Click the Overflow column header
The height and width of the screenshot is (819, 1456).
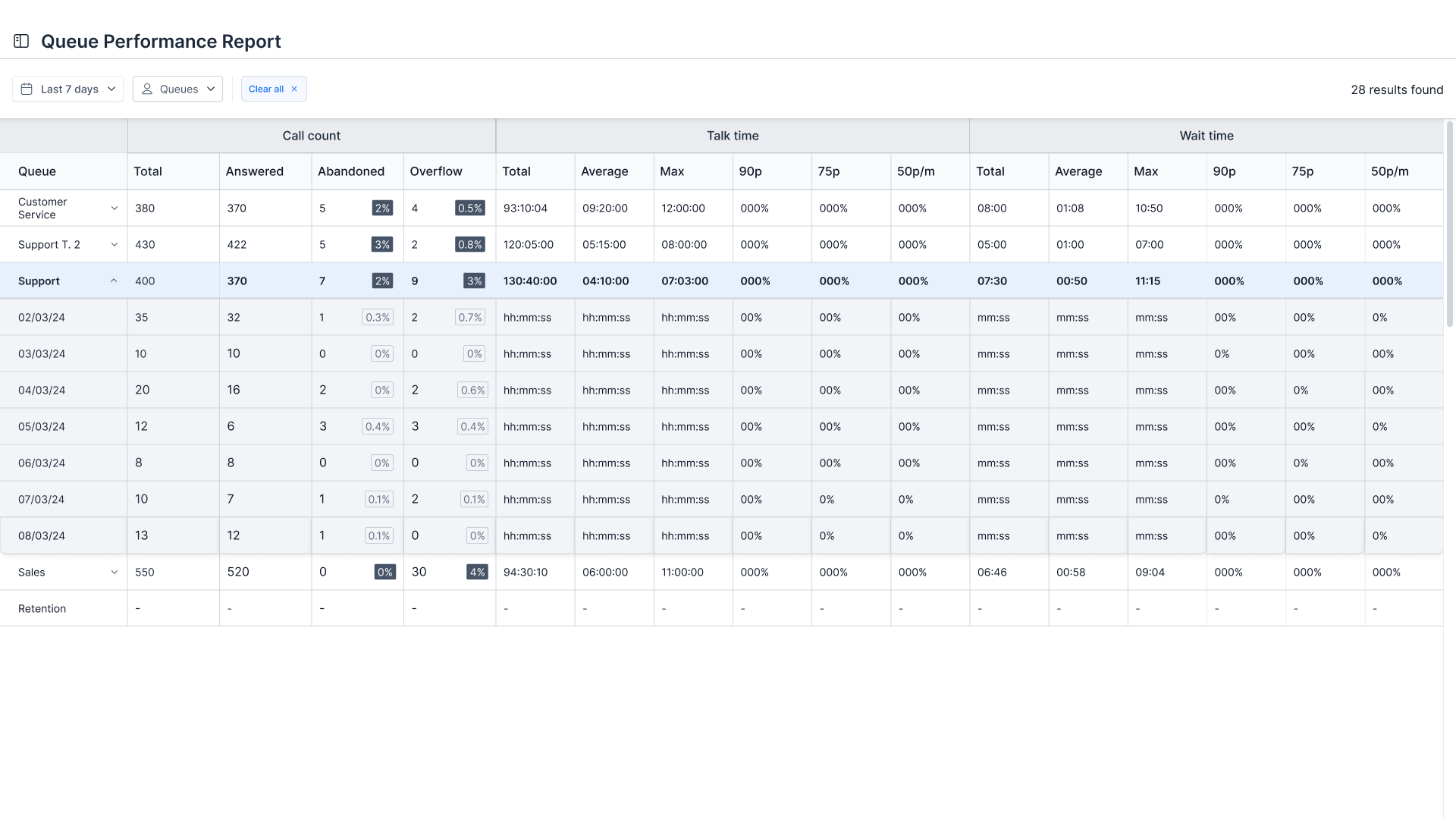tap(435, 171)
